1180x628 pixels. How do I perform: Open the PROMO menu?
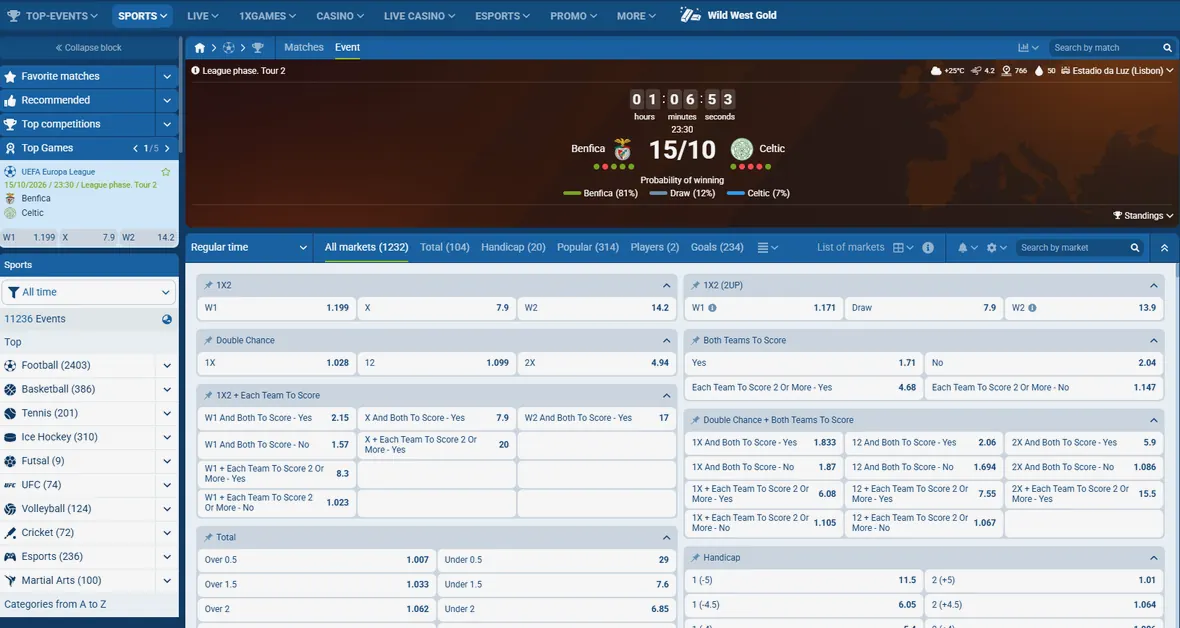point(573,16)
